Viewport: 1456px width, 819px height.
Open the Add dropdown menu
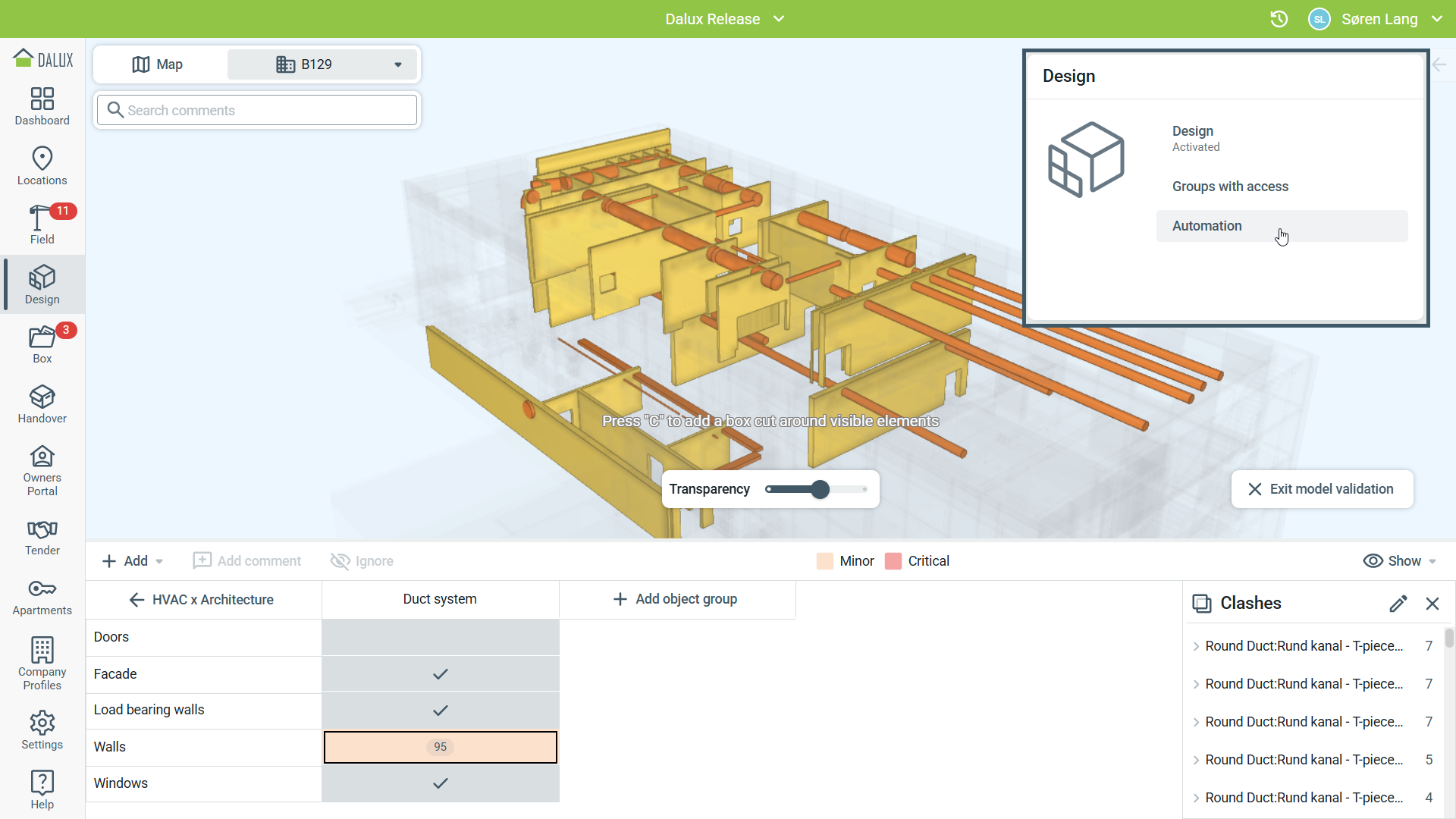133,561
